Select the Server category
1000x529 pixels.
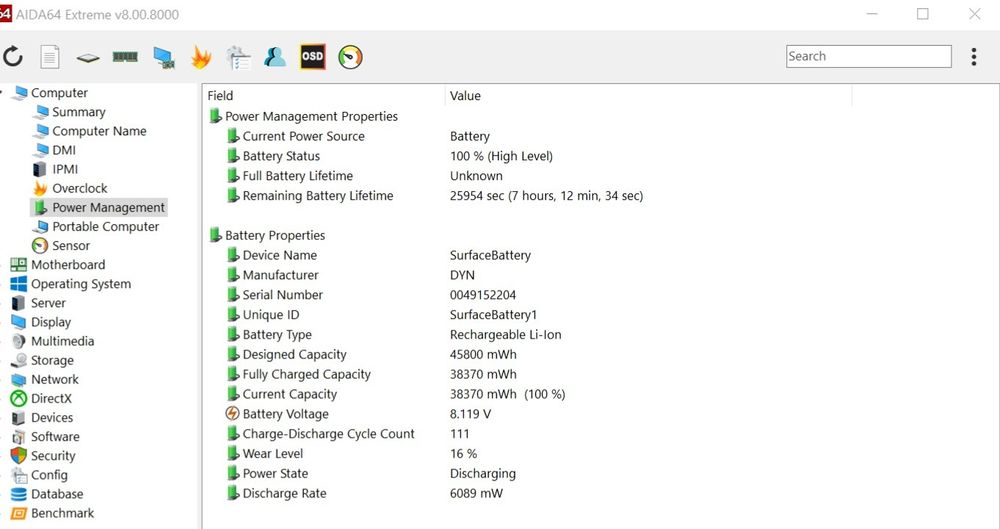pos(48,303)
